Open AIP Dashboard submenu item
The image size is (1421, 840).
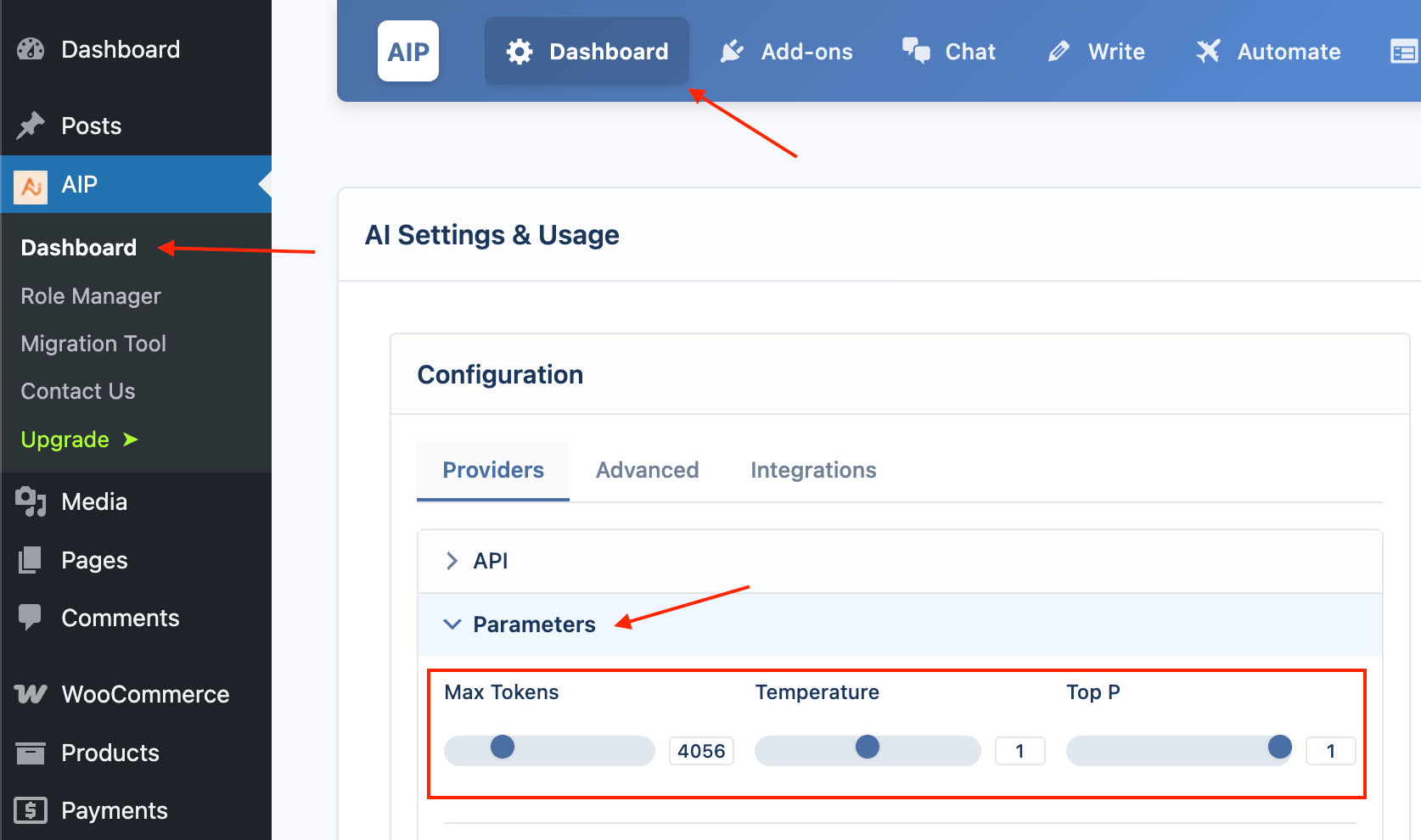click(x=79, y=248)
